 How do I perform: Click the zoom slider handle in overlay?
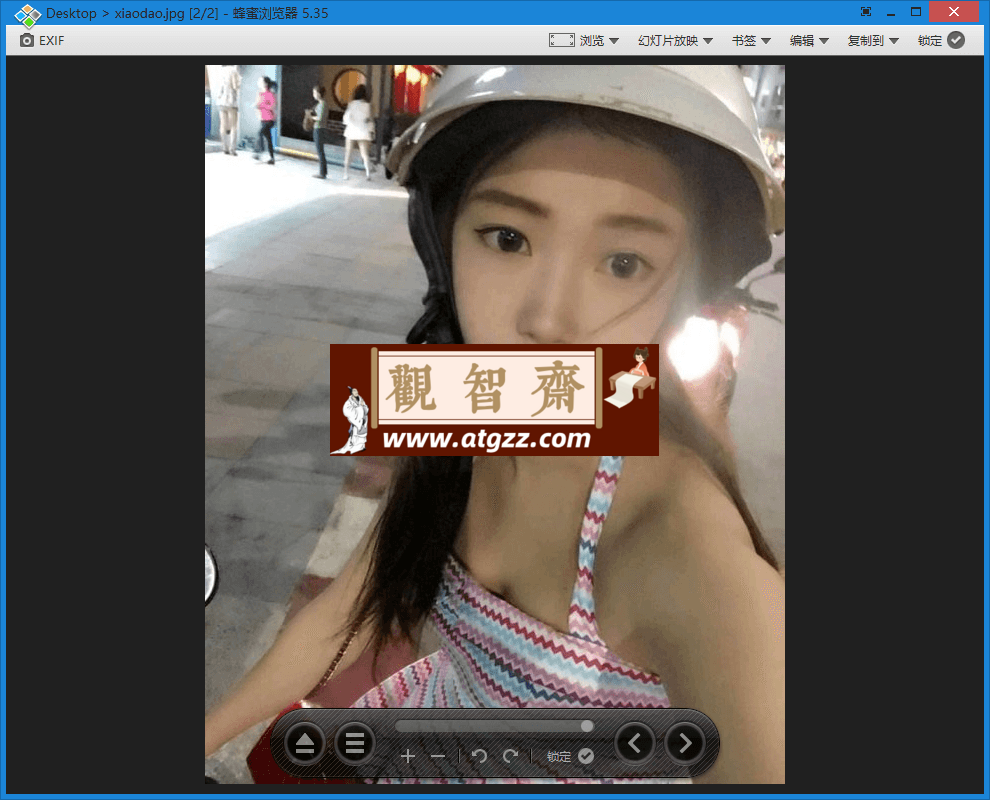click(587, 726)
